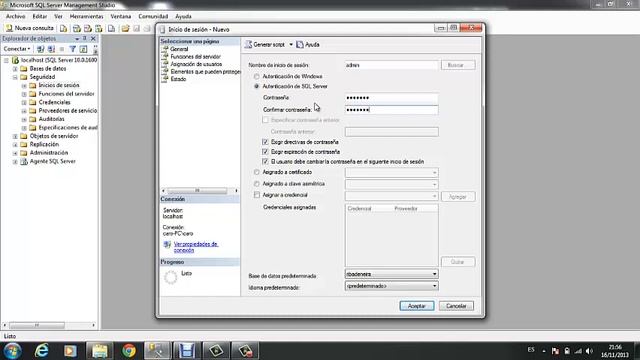Toggle Exigir directivas de contraseña checkbox
The width and height of the screenshot is (640, 360).
[265, 142]
